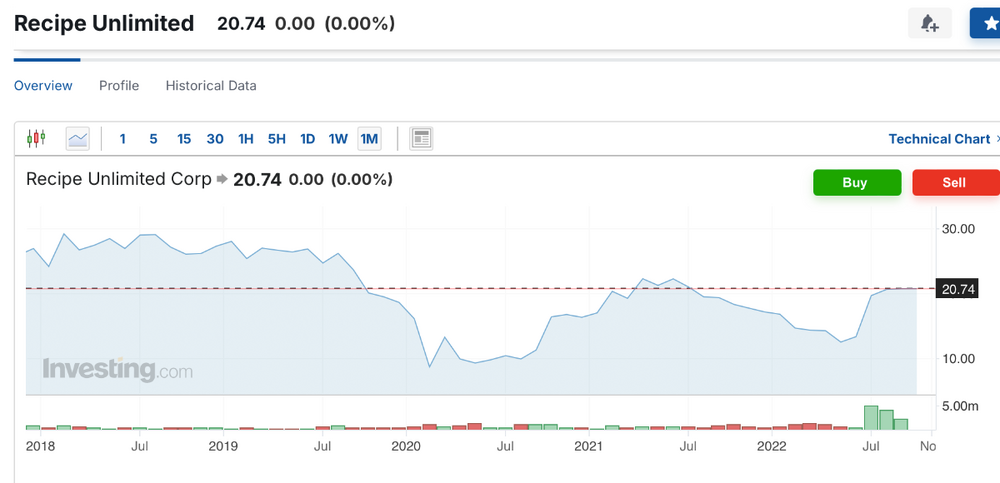
Task: Click the tall green July 2022 volume bar
Action: point(871,417)
